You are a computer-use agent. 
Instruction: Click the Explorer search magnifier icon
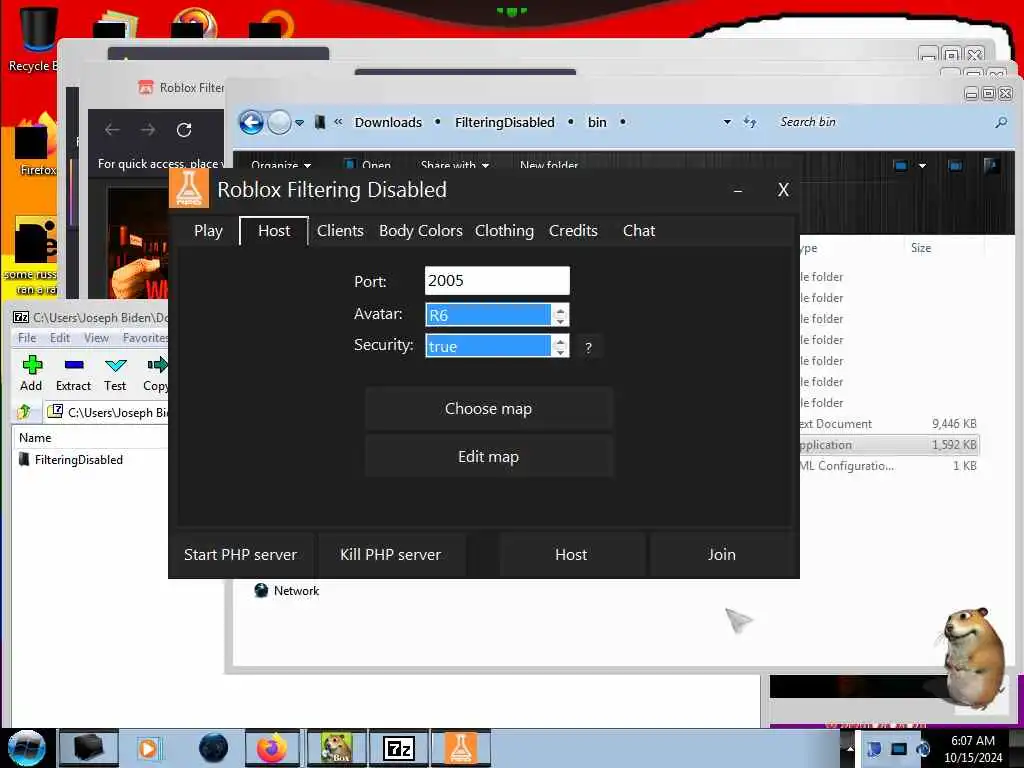(x=1001, y=122)
